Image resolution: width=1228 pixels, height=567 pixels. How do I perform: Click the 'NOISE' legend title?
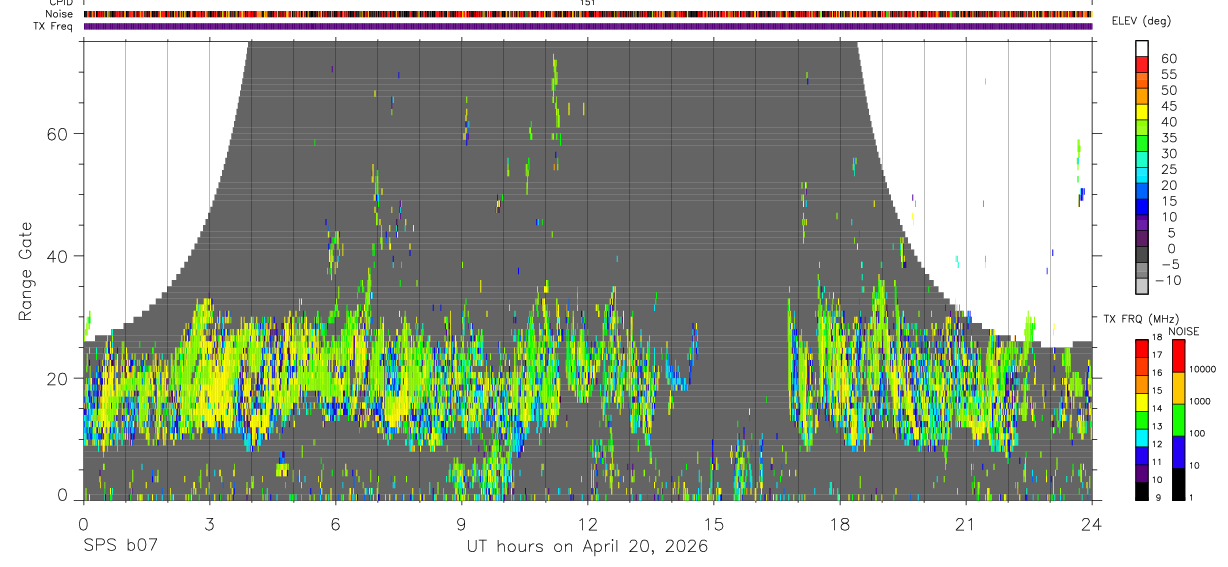point(1183,331)
